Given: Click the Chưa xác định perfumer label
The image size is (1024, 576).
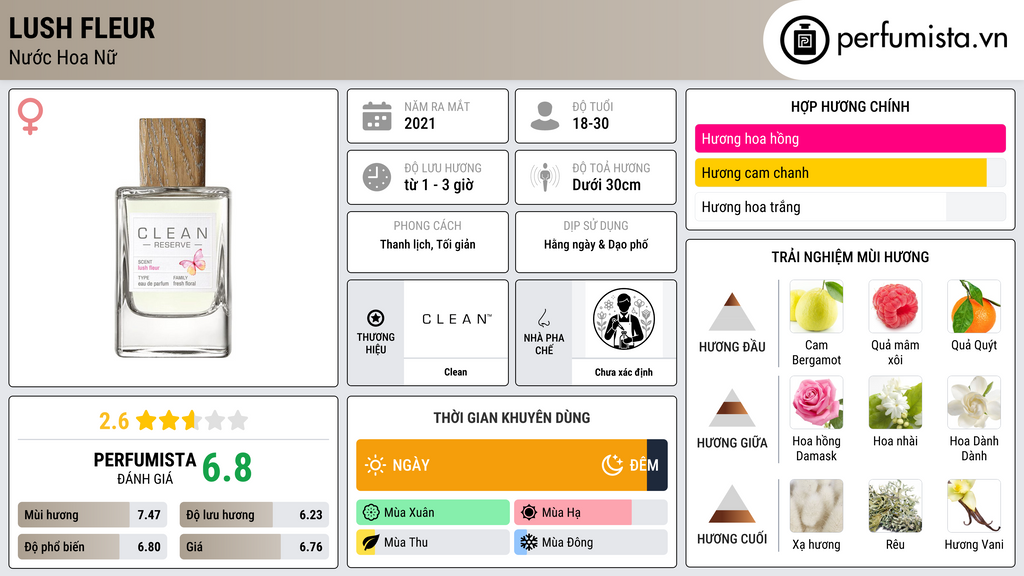Looking at the screenshot, I should coord(624,372).
